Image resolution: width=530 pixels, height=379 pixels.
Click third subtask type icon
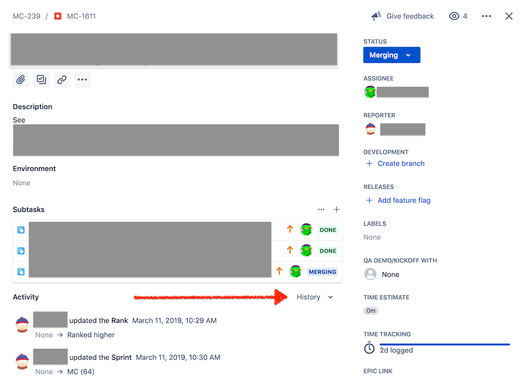click(21, 272)
